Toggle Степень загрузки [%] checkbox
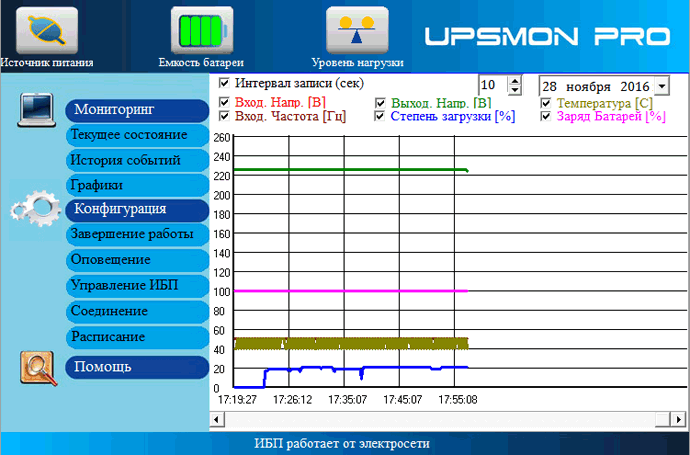This screenshot has width=690, height=455. click(380, 116)
